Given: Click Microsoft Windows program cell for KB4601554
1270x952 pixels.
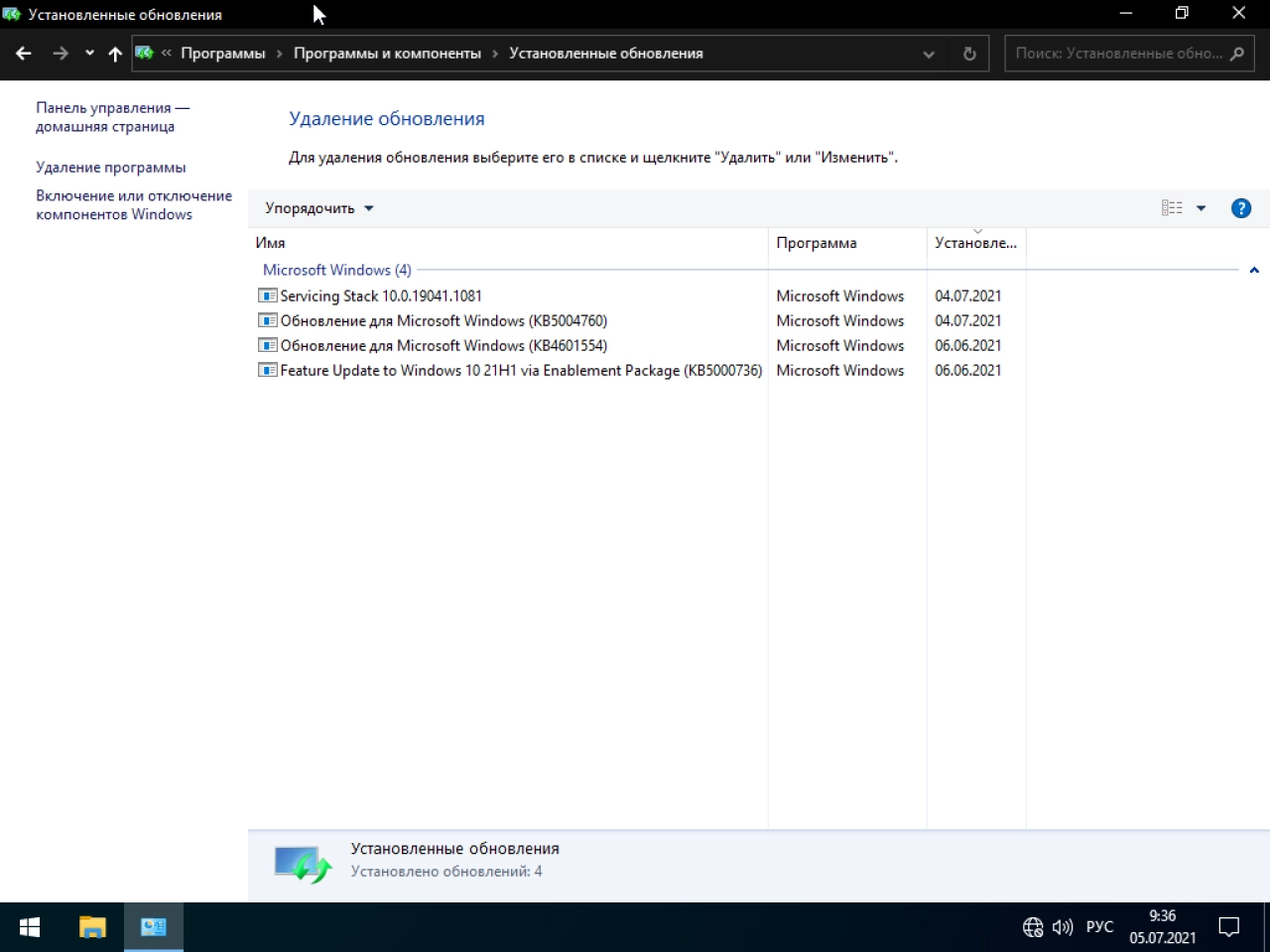Looking at the screenshot, I should click(840, 345).
